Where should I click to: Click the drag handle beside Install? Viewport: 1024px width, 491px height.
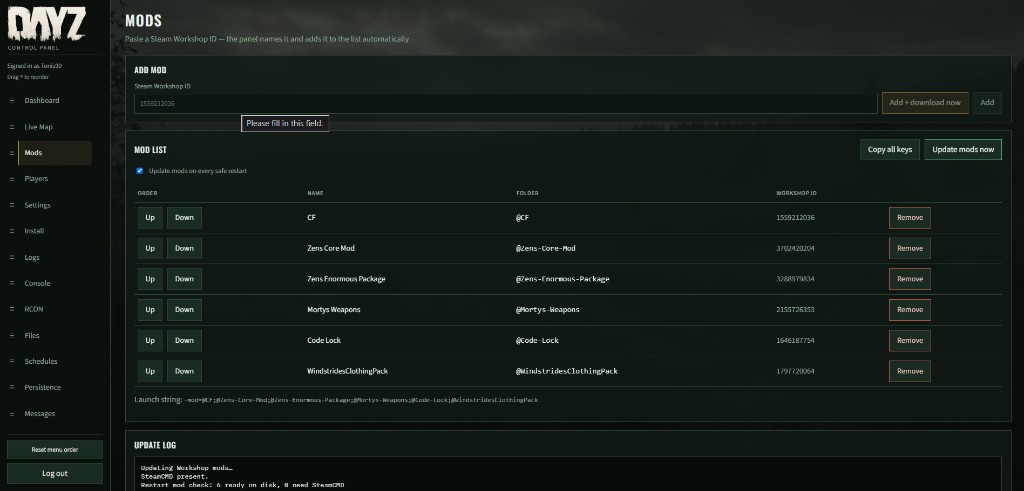point(12,230)
